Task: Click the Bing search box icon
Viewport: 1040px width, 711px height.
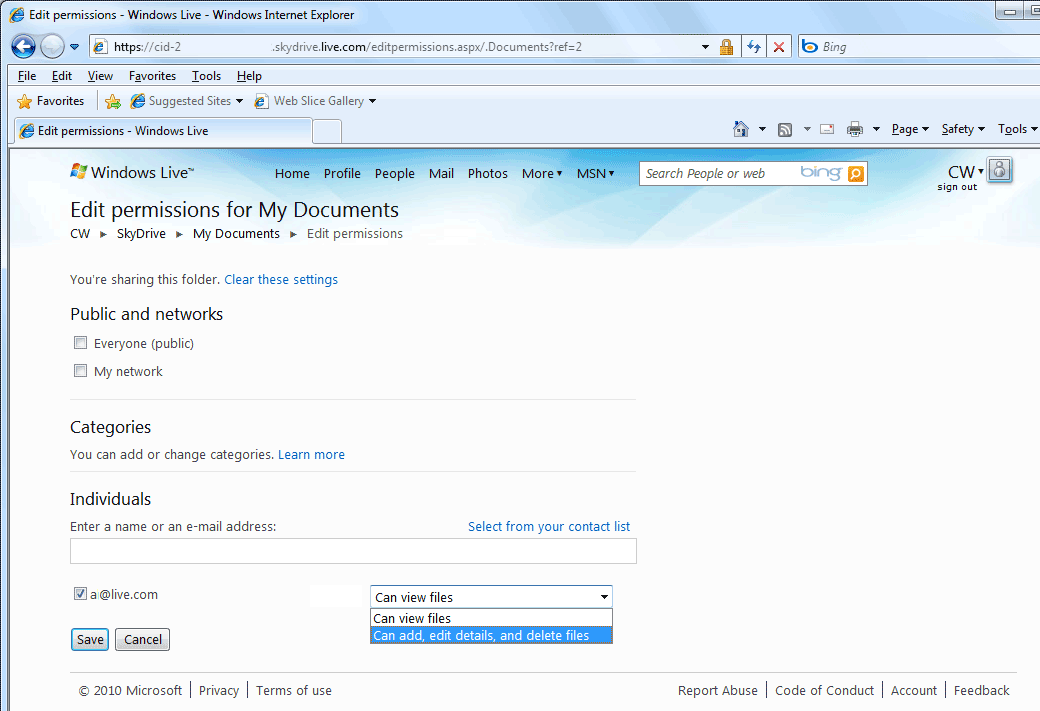Action: [x=810, y=47]
